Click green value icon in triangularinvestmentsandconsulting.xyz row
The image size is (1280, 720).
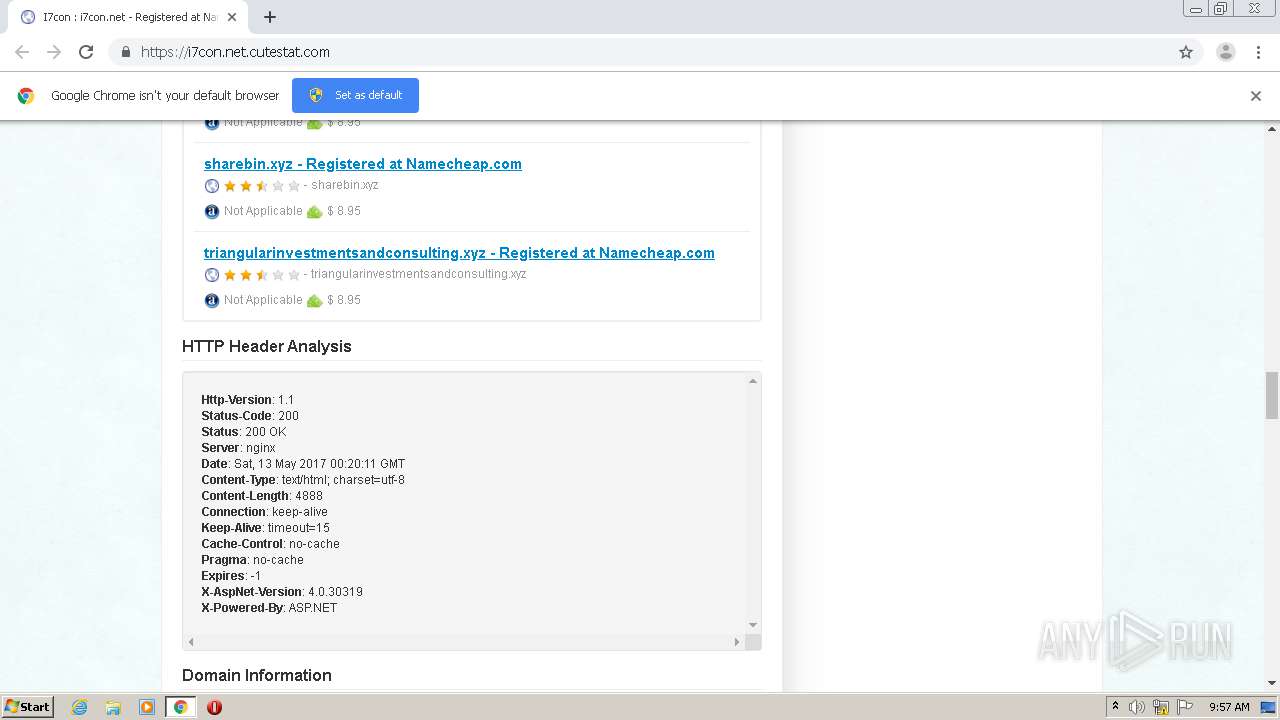(x=314, y=300)
